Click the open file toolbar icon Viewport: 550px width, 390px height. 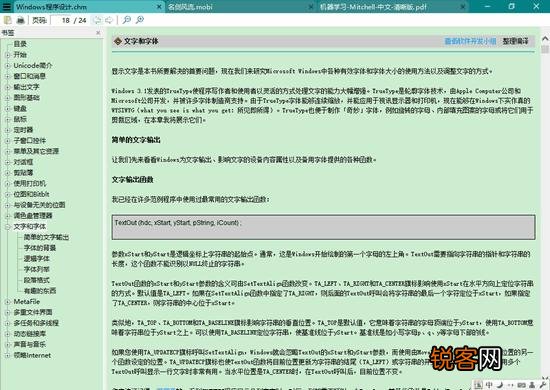8,20
